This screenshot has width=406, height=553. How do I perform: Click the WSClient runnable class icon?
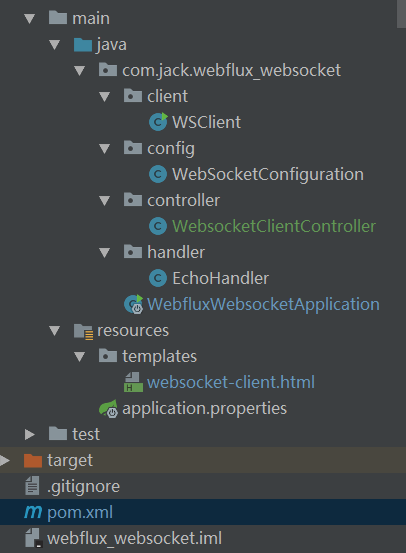[158, 122]
